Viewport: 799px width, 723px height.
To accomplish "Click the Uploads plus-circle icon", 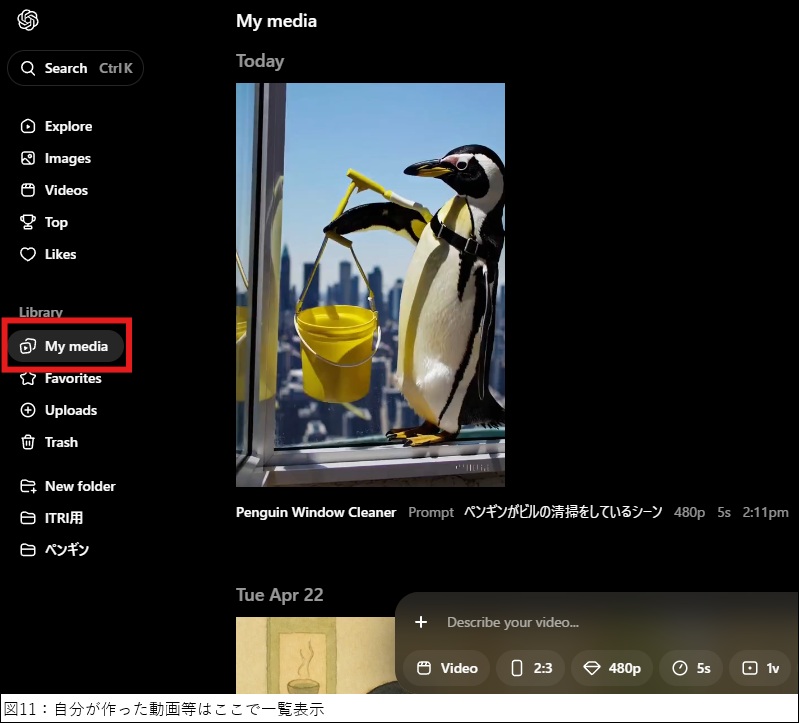I will point(28,410).
